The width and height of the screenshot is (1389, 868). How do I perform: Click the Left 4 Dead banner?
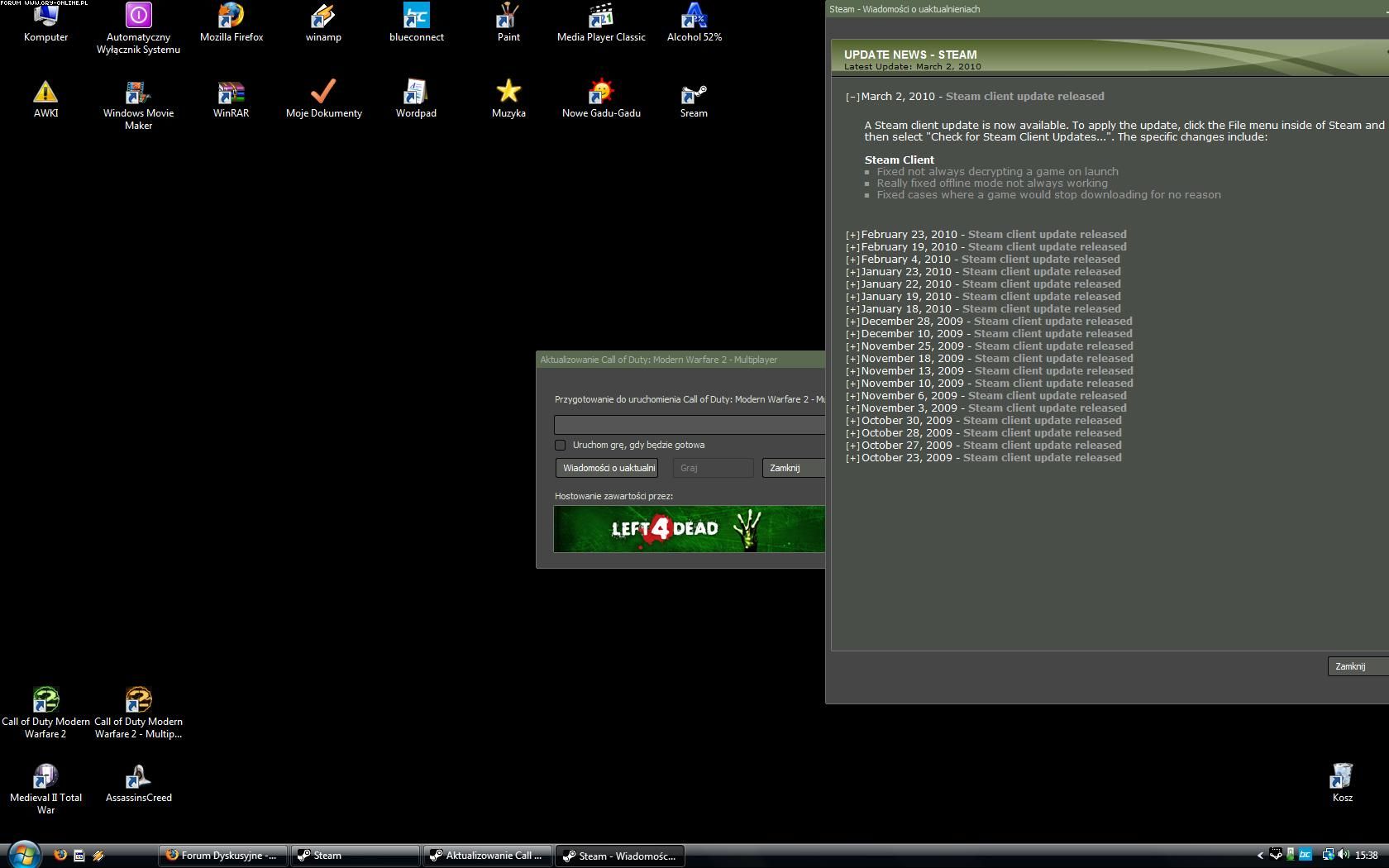point(689,529)
